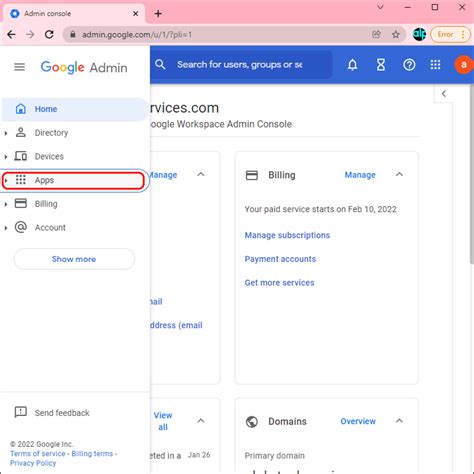Screen dimensions: 474x474
Task: Collapse the side panel arrow
Action: [444, 94]
